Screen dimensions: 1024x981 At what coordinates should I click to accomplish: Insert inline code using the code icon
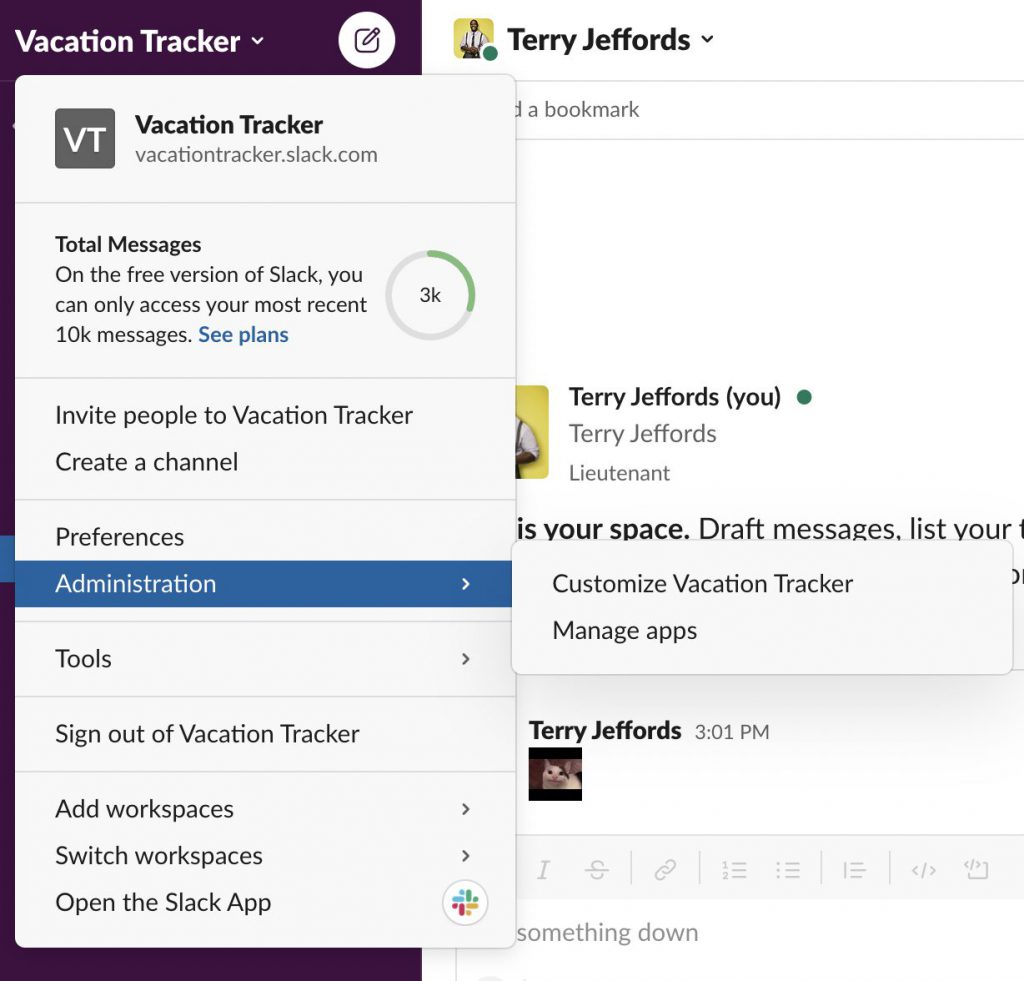(922, 870)
